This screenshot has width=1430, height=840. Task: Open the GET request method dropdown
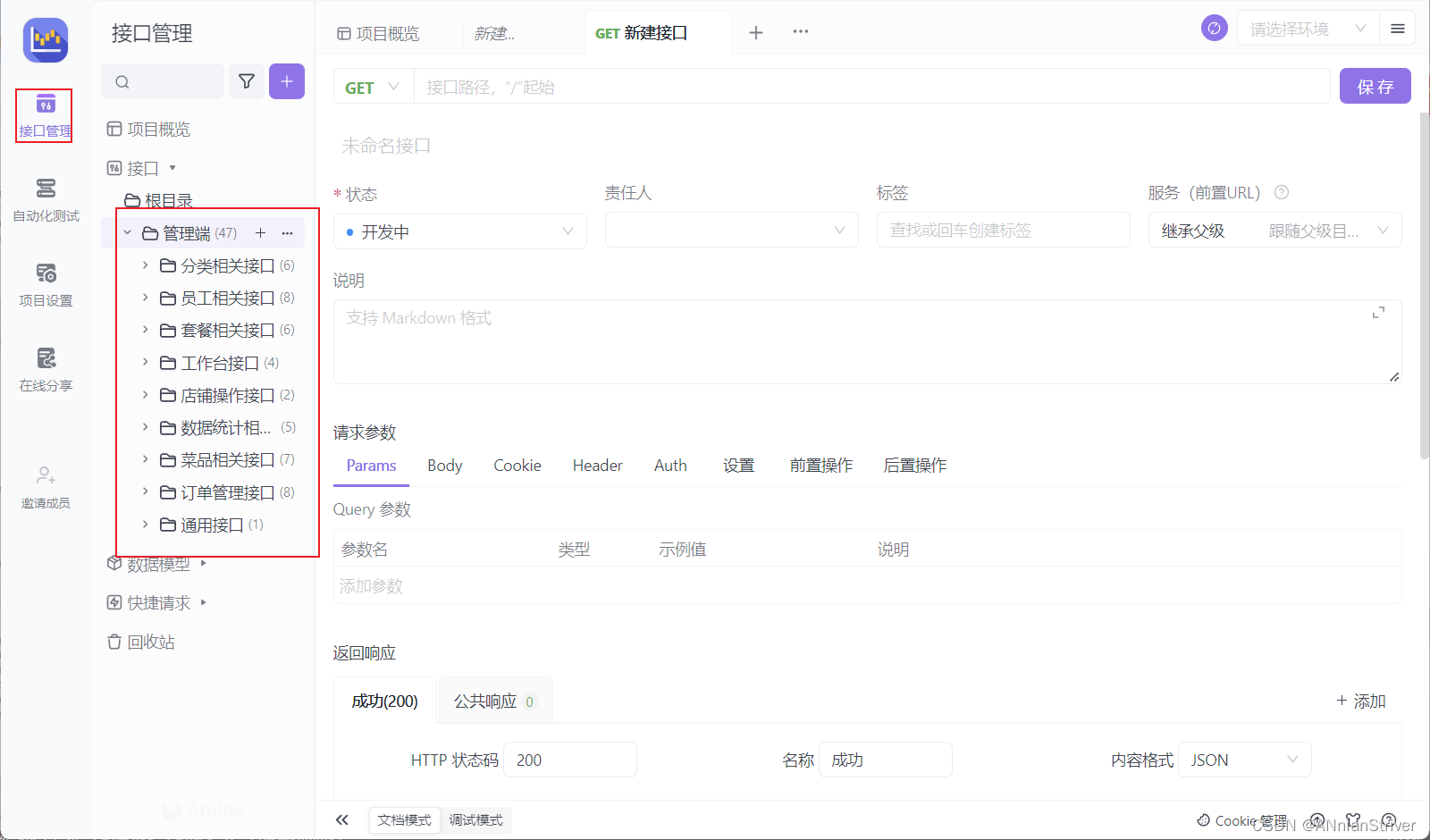372,86
